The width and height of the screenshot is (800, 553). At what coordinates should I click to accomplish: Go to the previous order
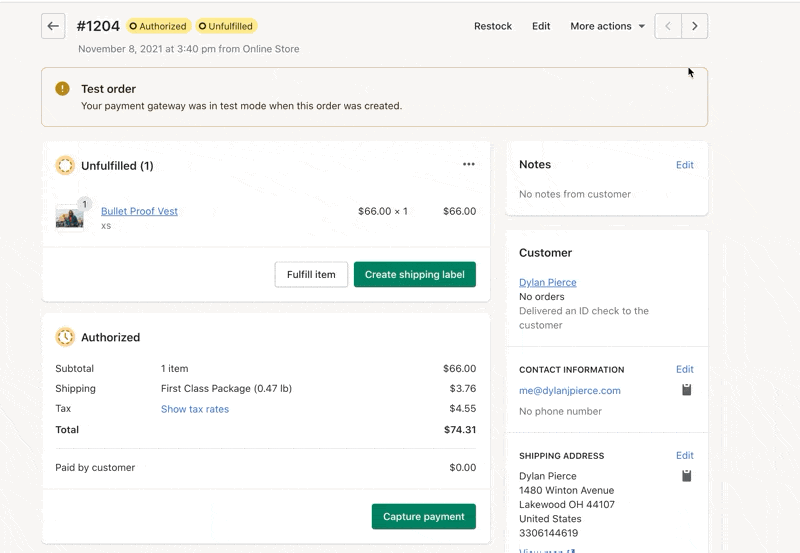point(668,26)
